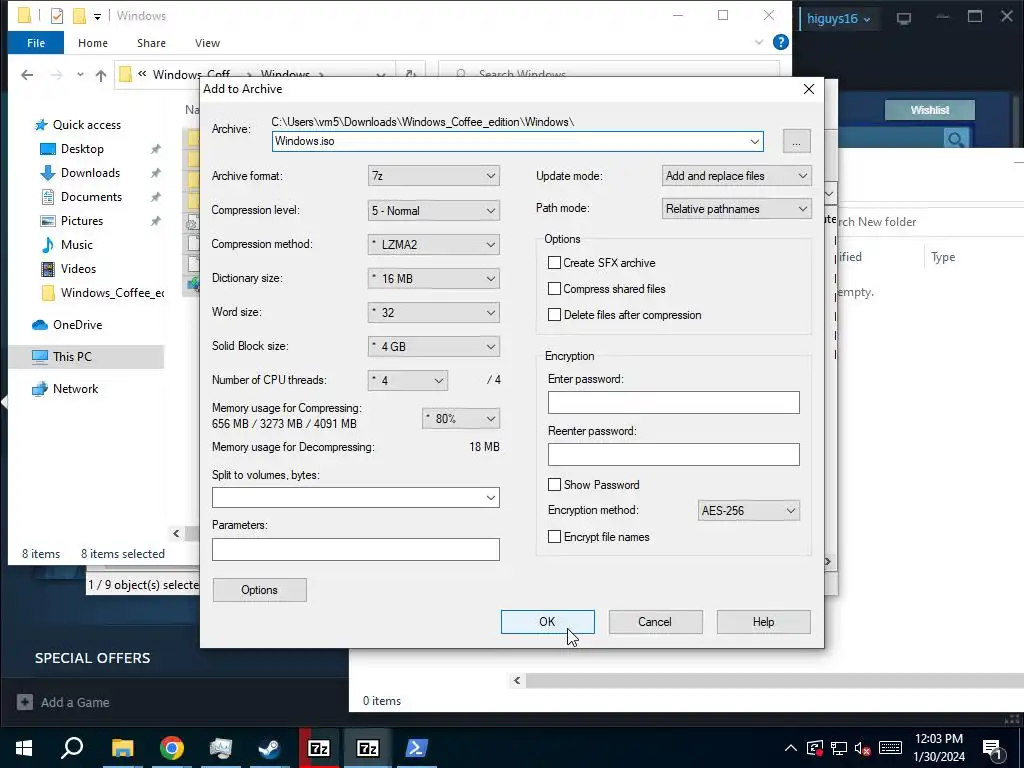Click Enter password field
Viewport: 1024px width, 768px height.
point(673,402)
